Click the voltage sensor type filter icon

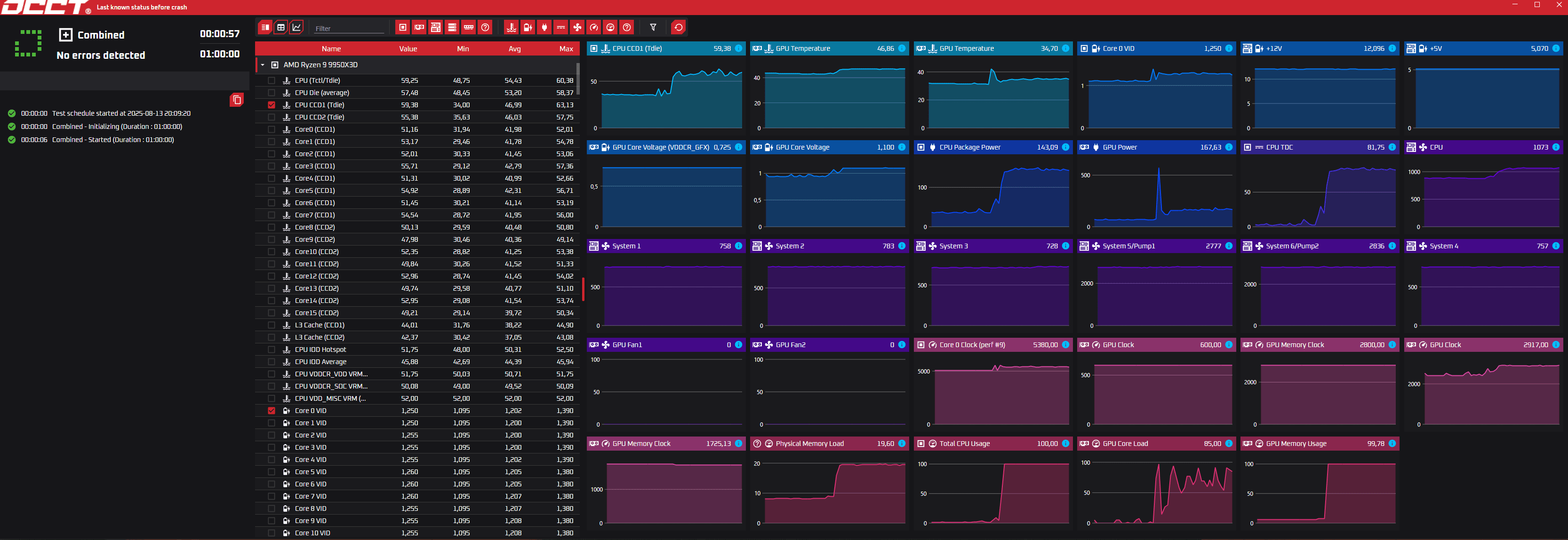point(528,27)
